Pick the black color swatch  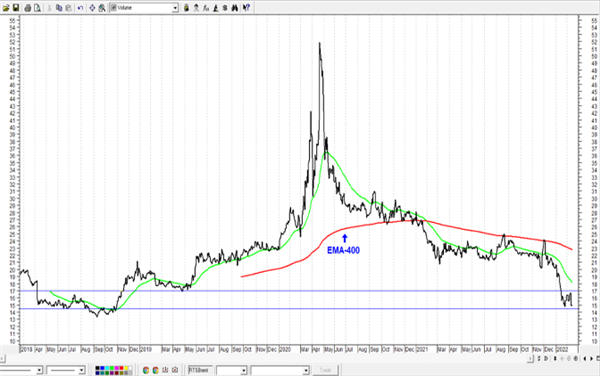97,368
